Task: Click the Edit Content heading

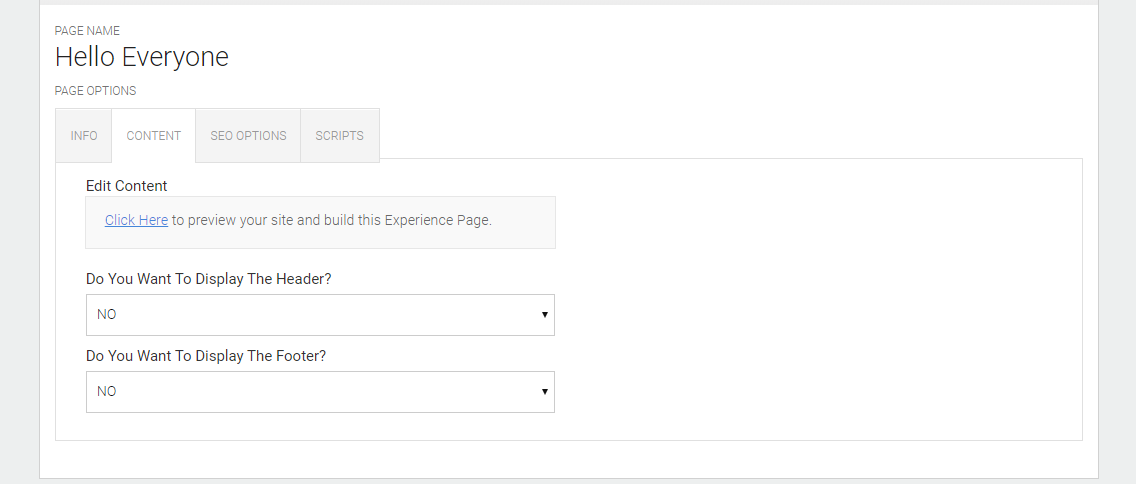Action: [127, 186]
